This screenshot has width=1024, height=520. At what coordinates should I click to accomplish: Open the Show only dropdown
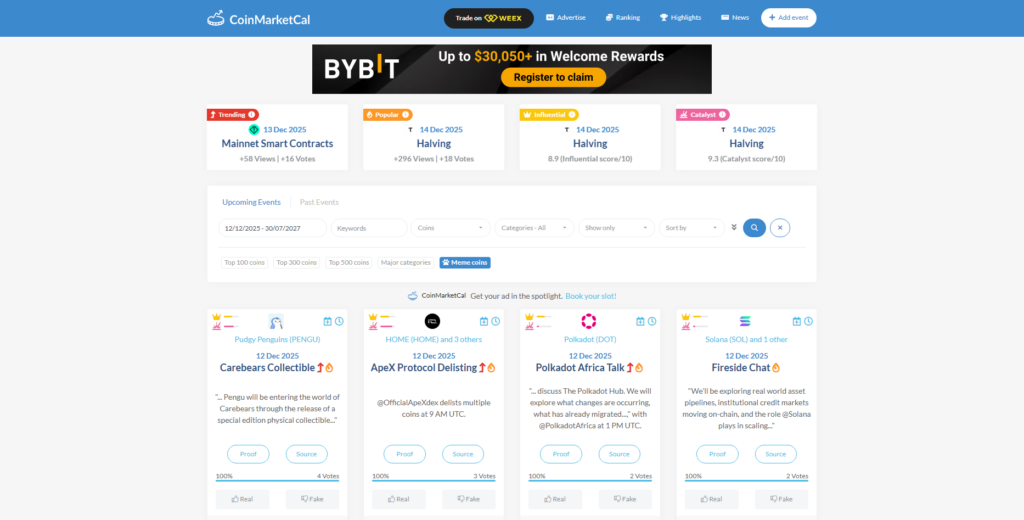click(x=616, y=228)
